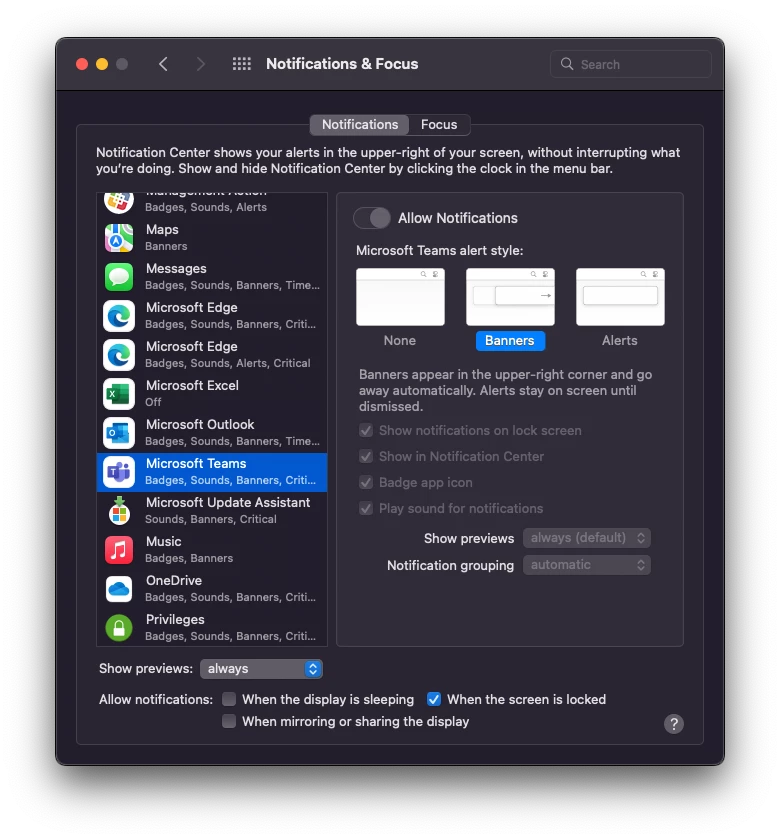Screen dimensions: 780x839
Task: Click the Messages app icon
Action: point(119,277)
